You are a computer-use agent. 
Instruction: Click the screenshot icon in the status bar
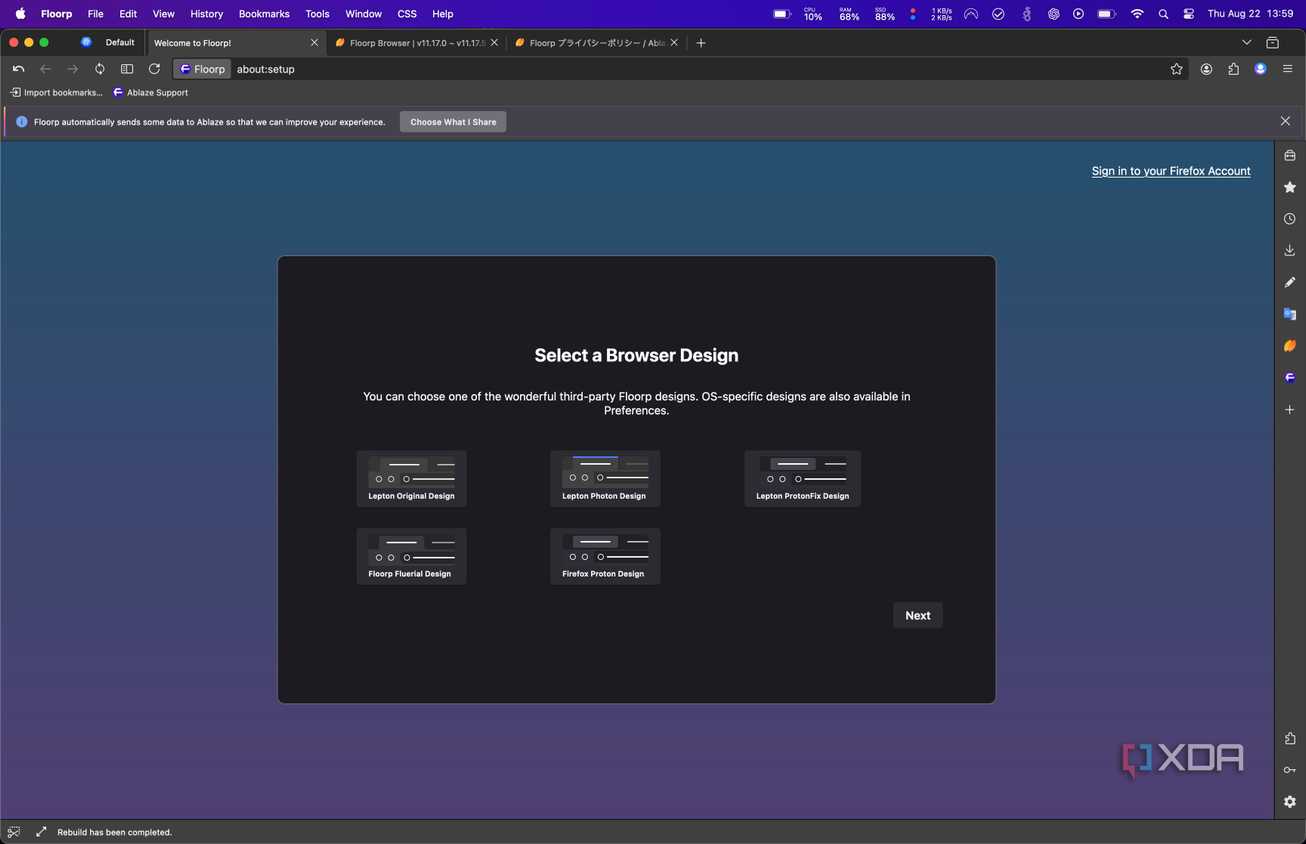point(14,832)
